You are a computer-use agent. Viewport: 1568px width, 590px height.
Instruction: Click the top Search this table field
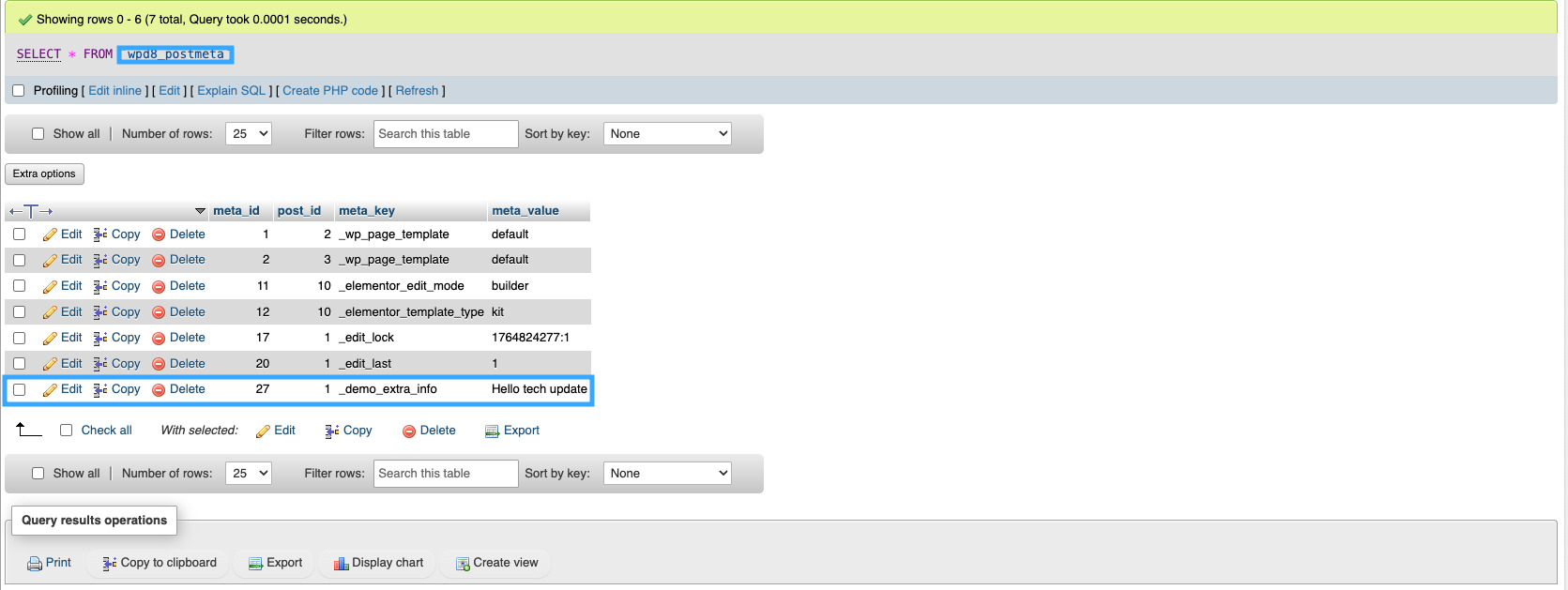[x=446, y=134]
